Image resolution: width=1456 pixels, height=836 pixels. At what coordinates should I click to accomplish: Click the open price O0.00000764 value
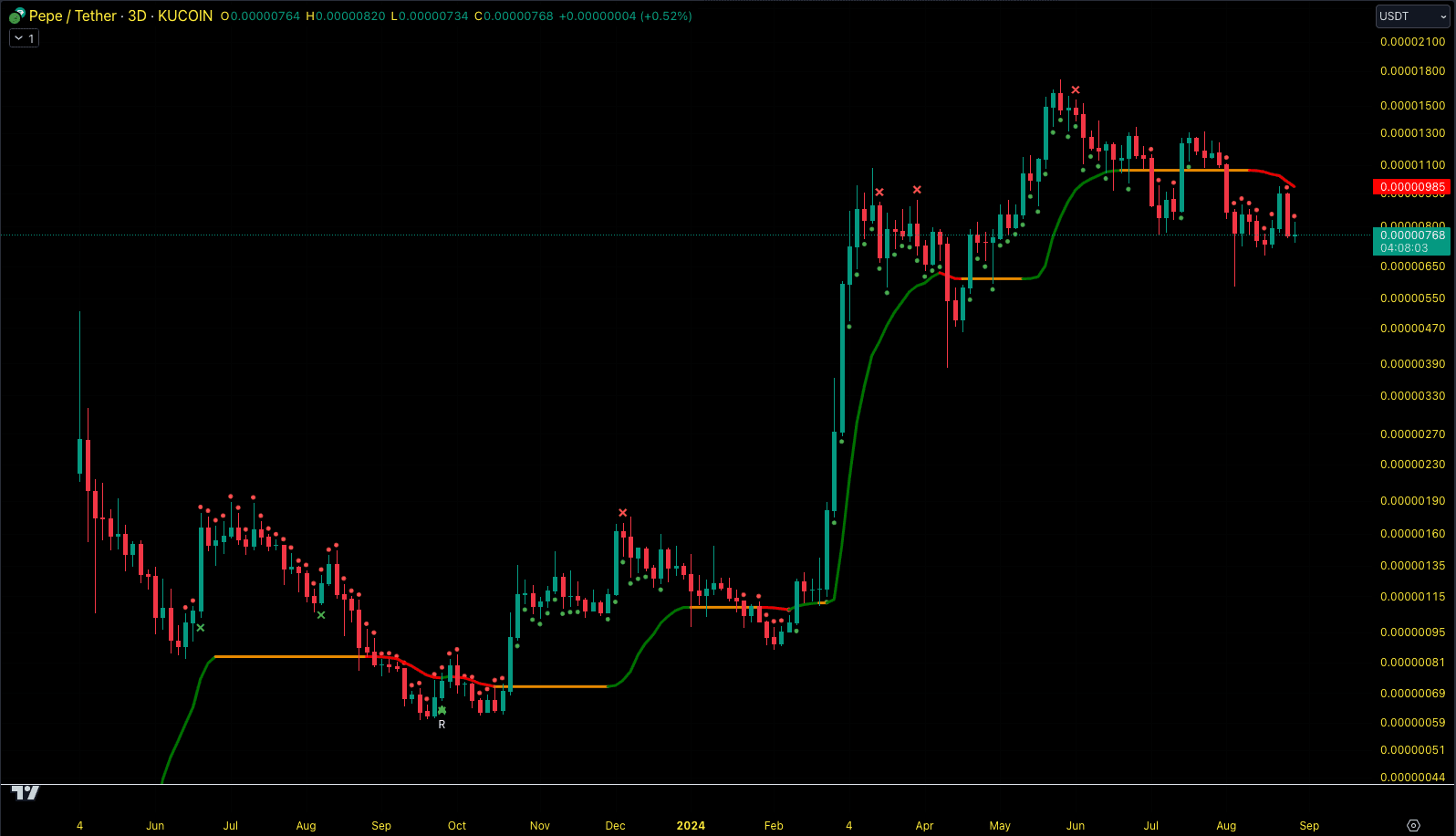coord(260,16)
